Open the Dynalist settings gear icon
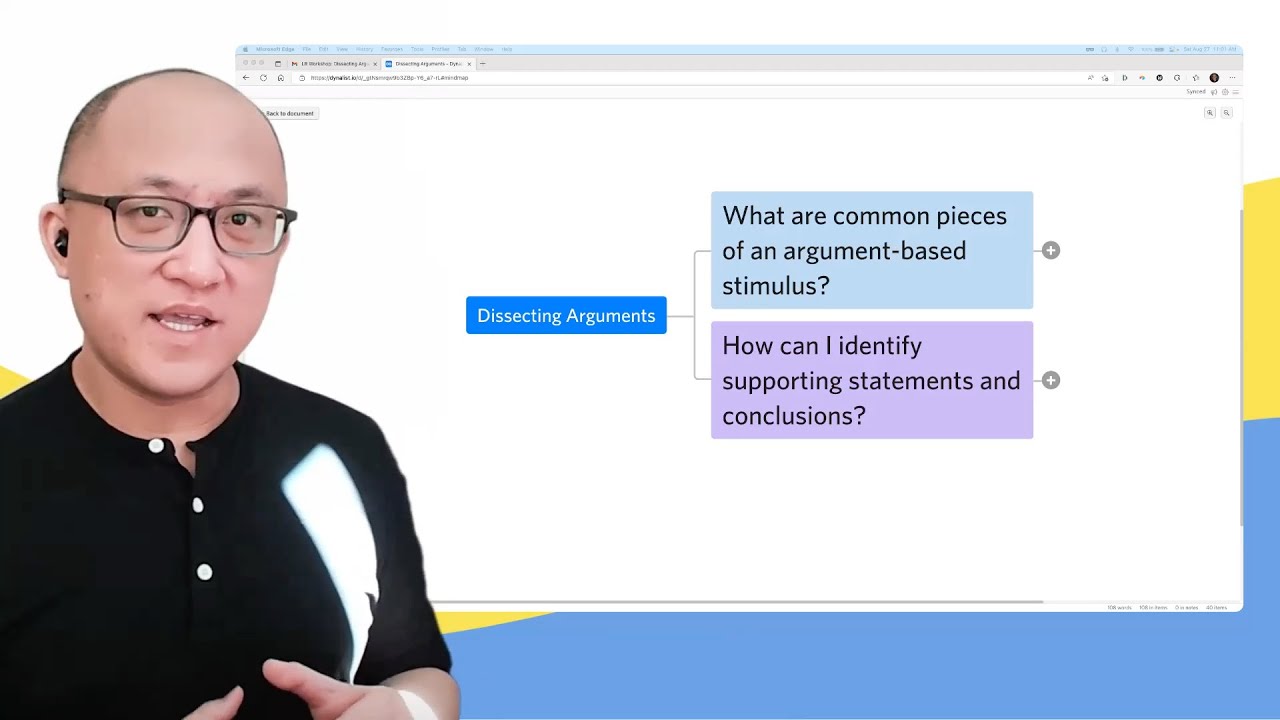The width and height of the screenshot is (1280, 720). [1225, 92]
